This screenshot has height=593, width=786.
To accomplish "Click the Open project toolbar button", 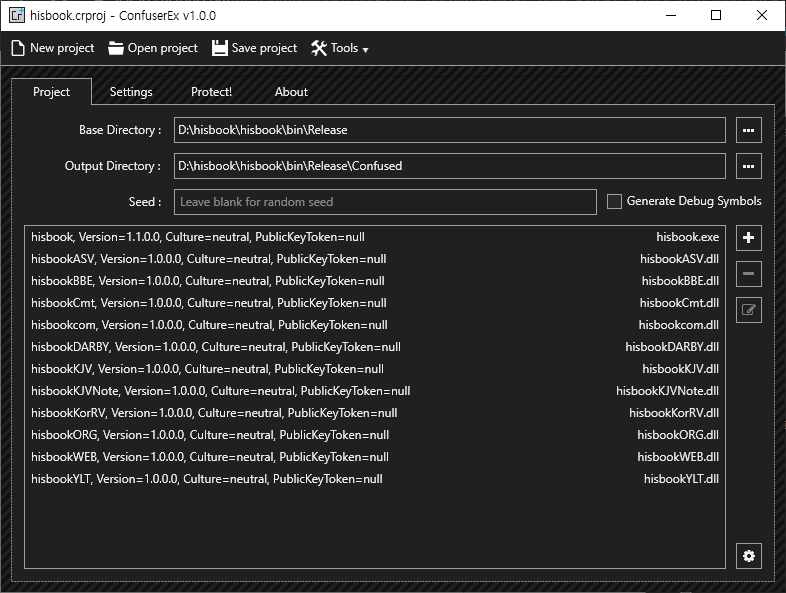I will (x=153, y=48).
